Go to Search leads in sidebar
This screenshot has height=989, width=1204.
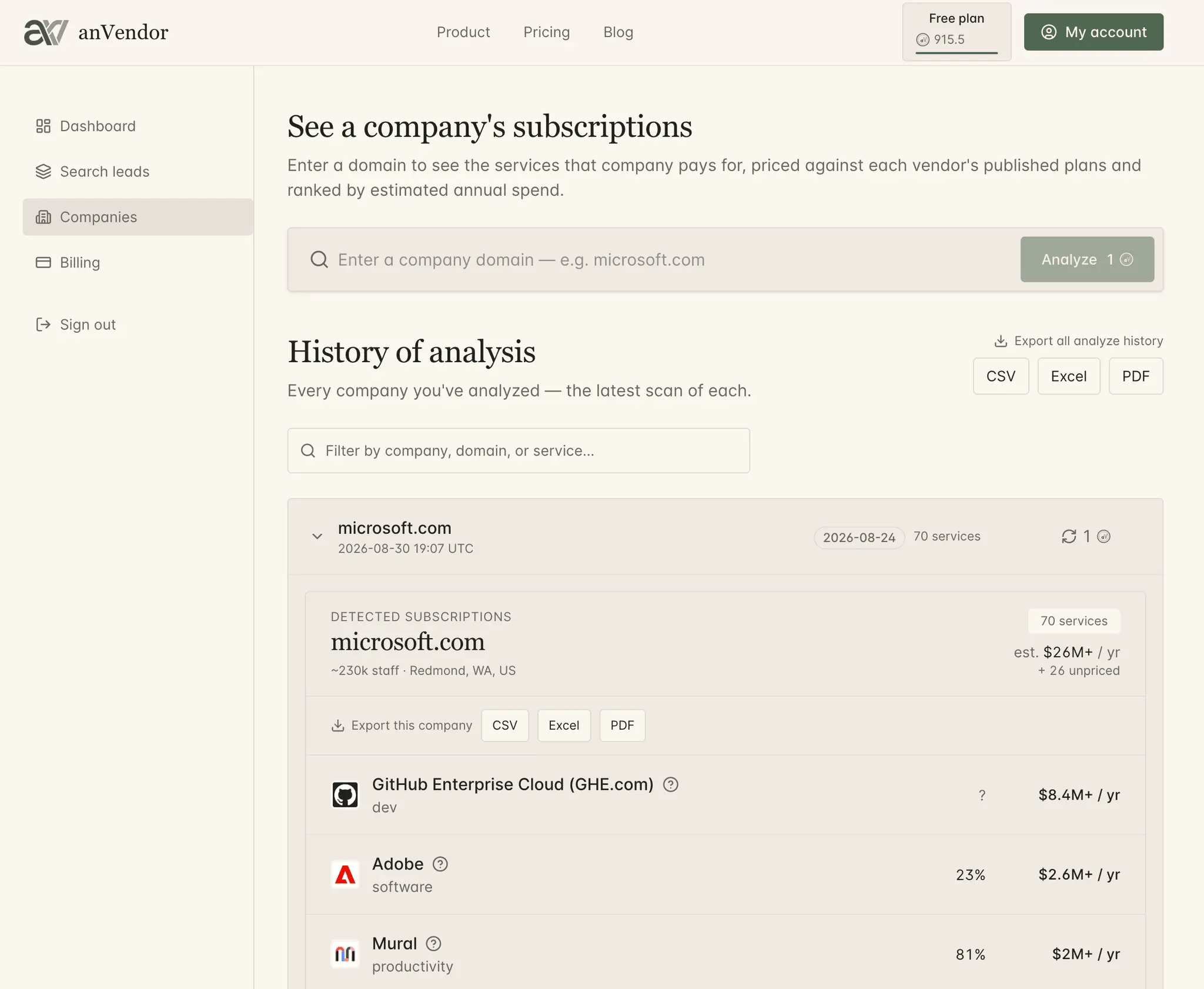[138, 171]
